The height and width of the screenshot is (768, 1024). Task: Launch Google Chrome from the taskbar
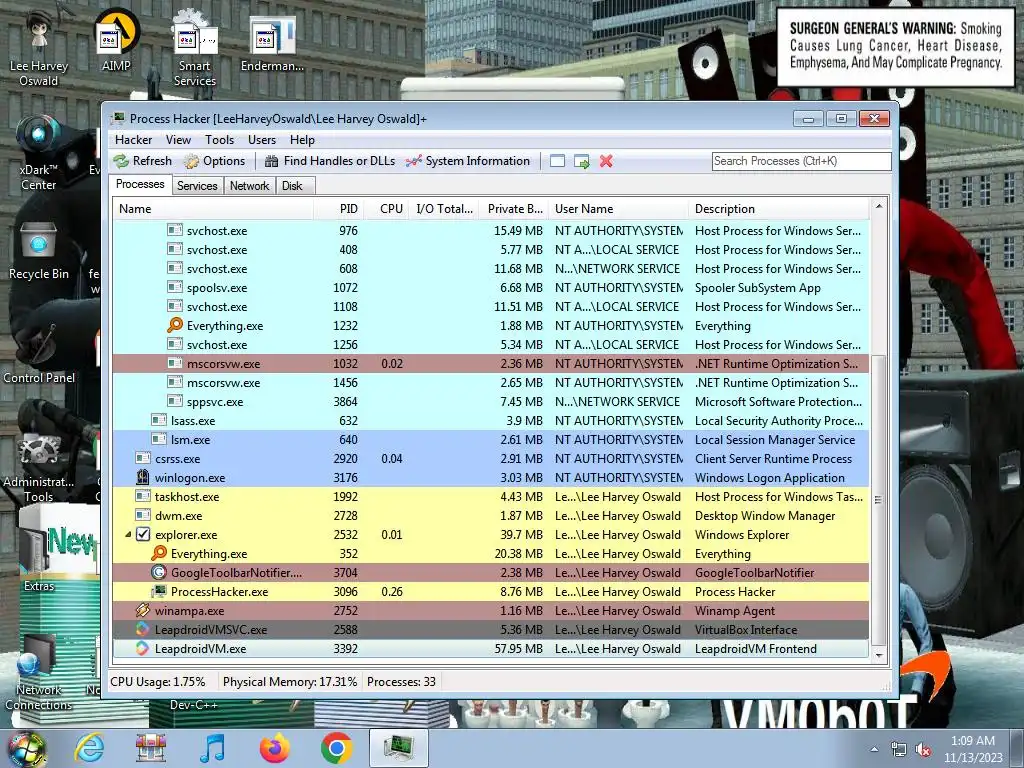[337, 748]
